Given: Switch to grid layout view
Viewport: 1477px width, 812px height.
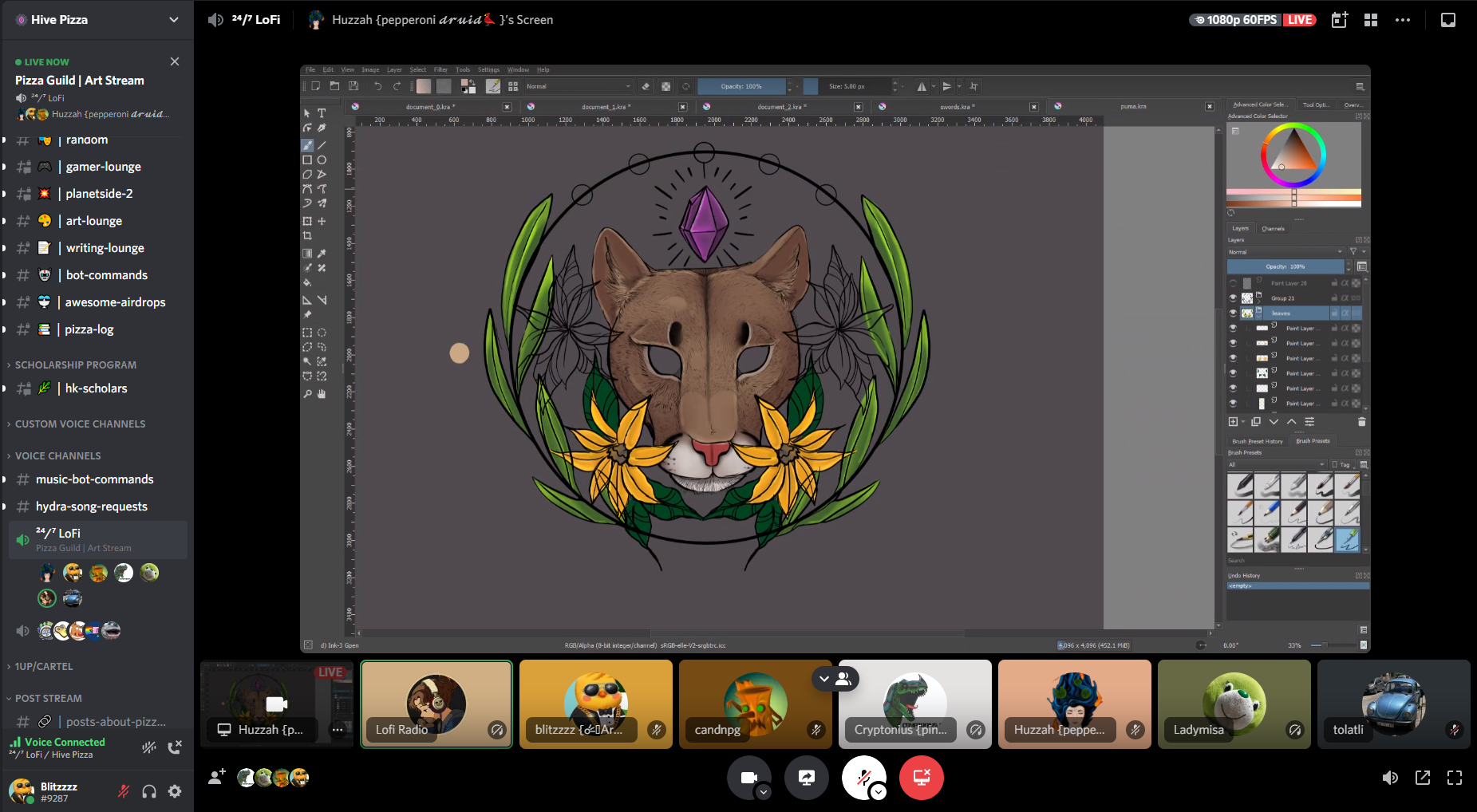Looking at the screenshot, I should pos(1371,20).
